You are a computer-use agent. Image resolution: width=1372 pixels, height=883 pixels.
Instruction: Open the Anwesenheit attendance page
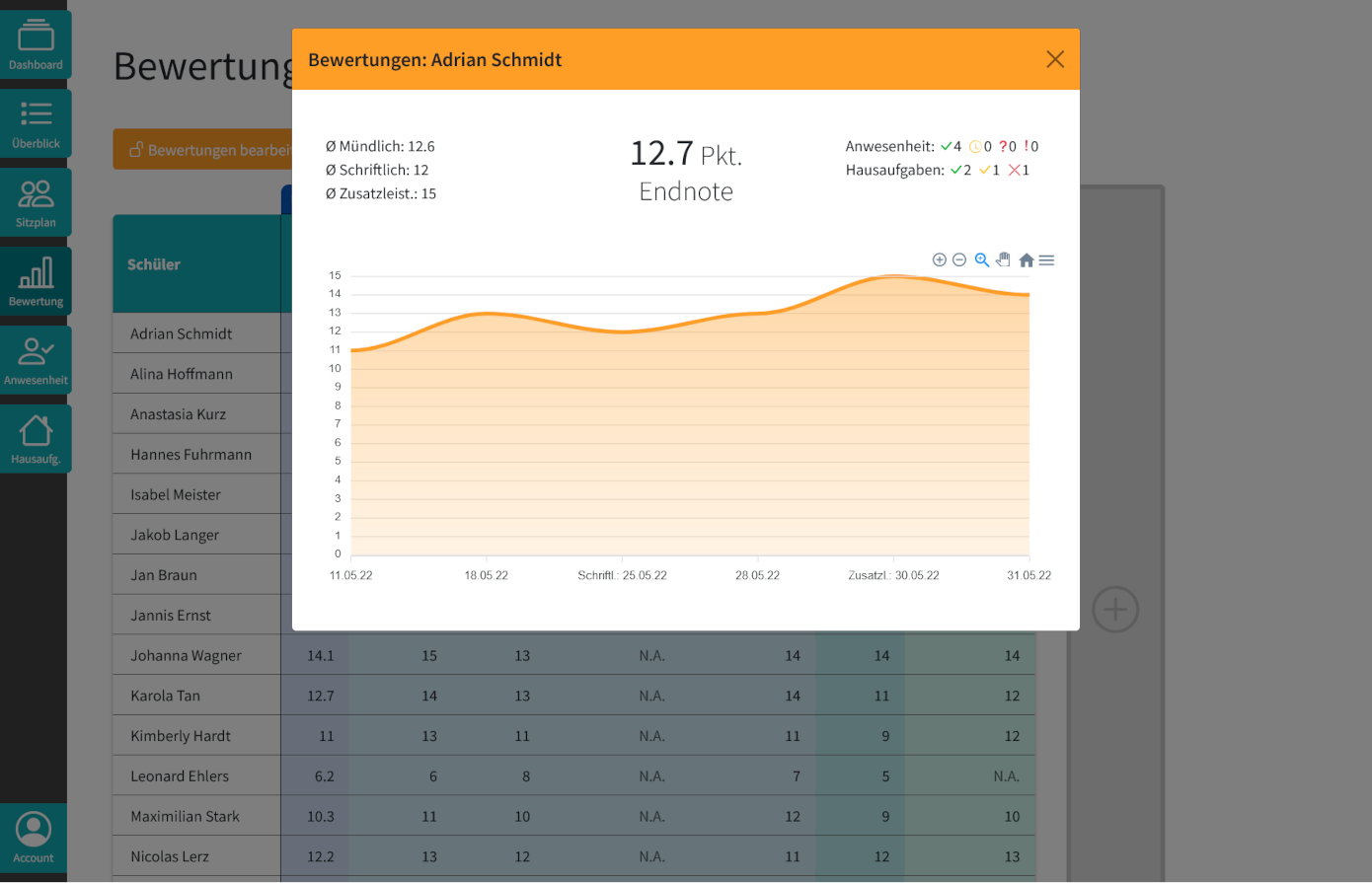point(36,360)
